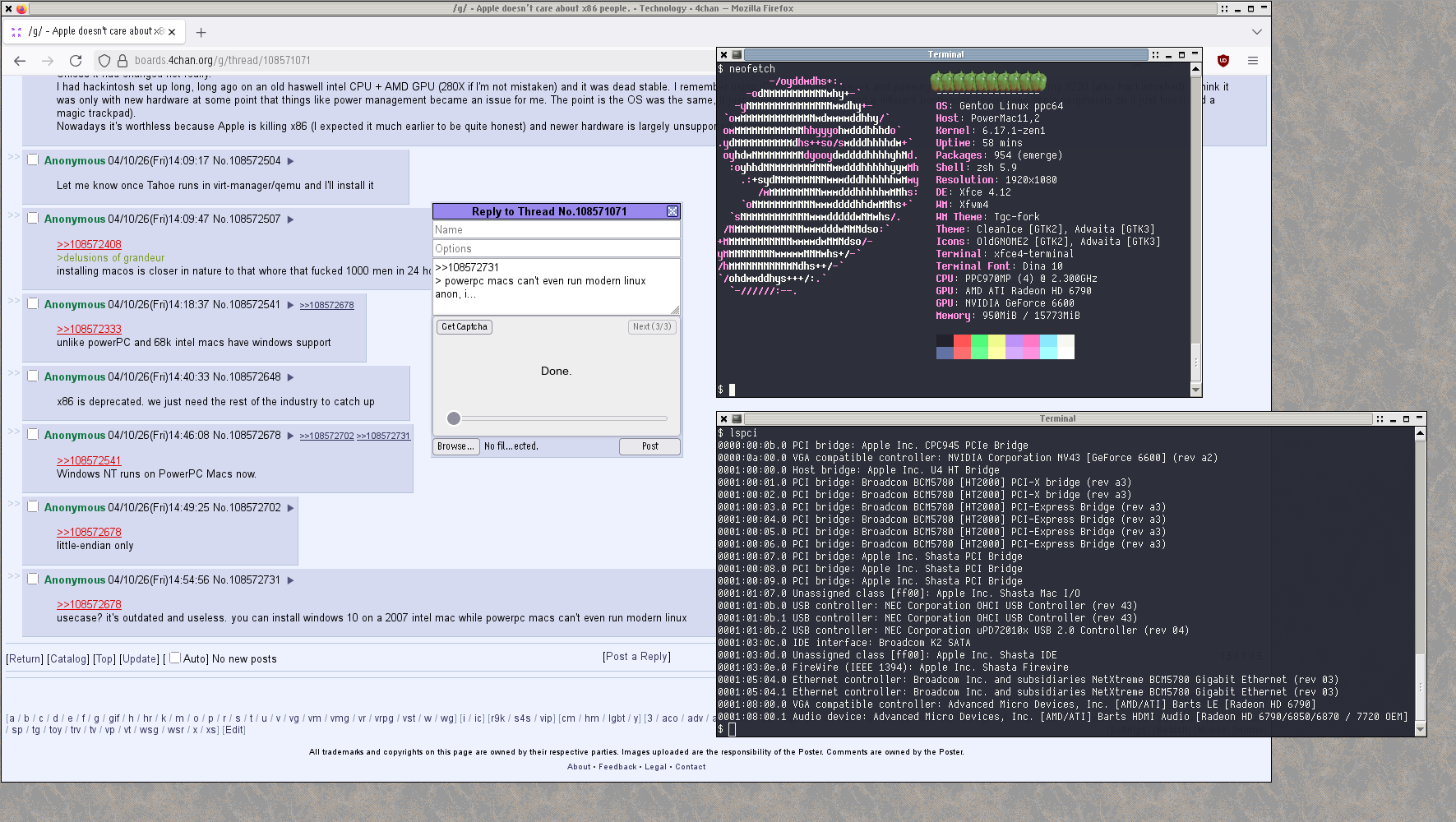This screenshot has height=822, width=1456.
Task: Close the /g/ thread browser tab
Action: tap(172, 32)
